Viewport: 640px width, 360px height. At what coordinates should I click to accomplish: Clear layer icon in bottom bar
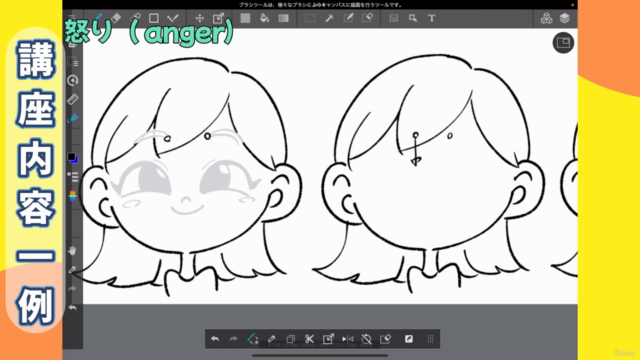[x=385, y=339]
